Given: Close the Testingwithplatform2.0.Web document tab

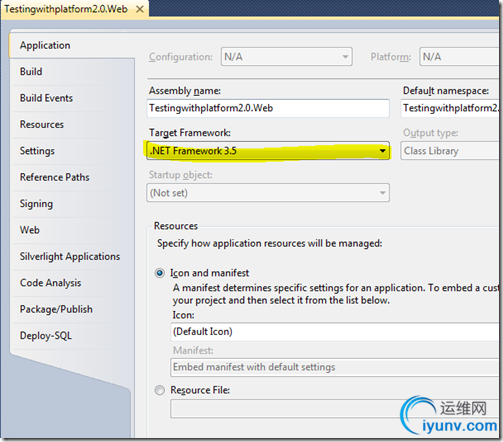Looking at the screenshot, I should tap(140, 9).
